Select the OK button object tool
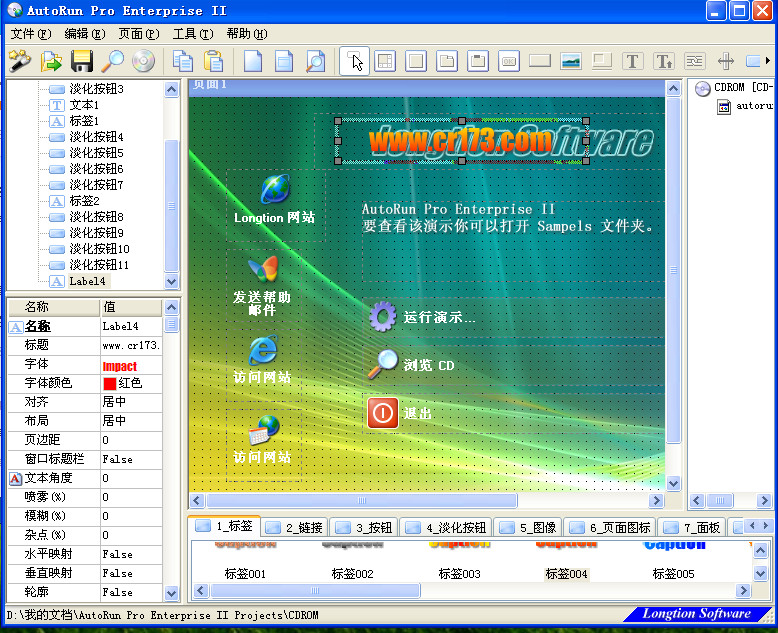The image size is (778, 633). point(509,61)
